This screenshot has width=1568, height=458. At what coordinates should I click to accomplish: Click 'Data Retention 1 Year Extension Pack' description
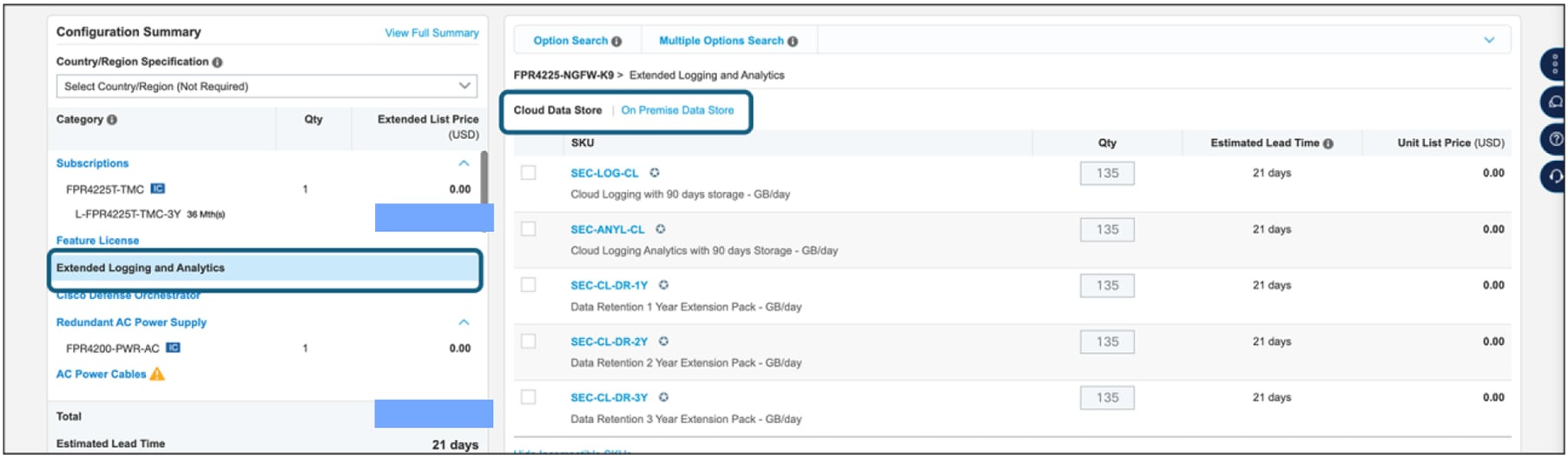(686, 307)
